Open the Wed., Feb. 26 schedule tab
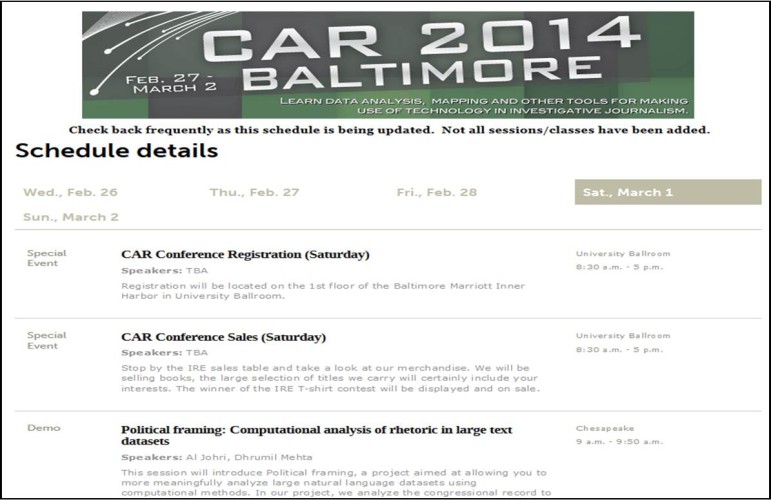Image resolution: width=771 pixels, height=500 pixels. tap(70, 192)
